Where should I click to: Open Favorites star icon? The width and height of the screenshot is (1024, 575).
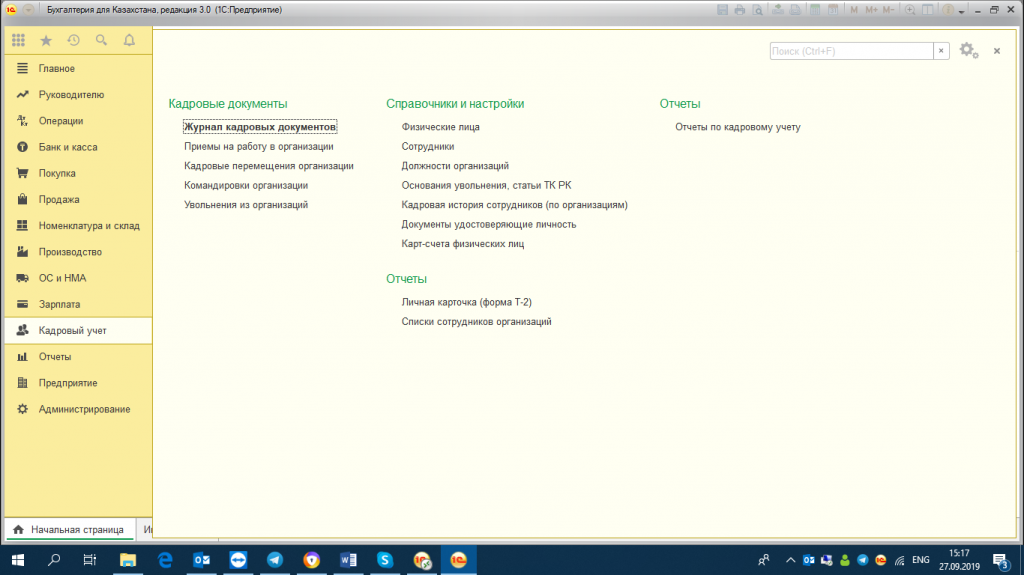[x=46, y=41]
